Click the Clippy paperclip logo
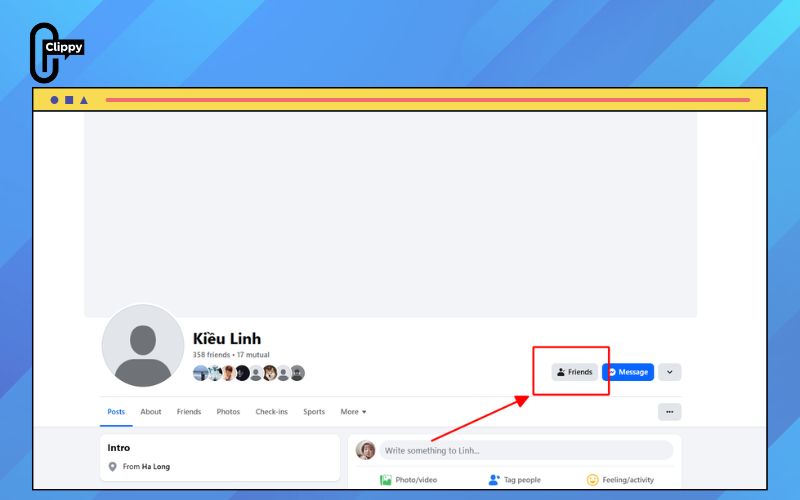Viewport: 800px width, 500px height. [56, 53]
